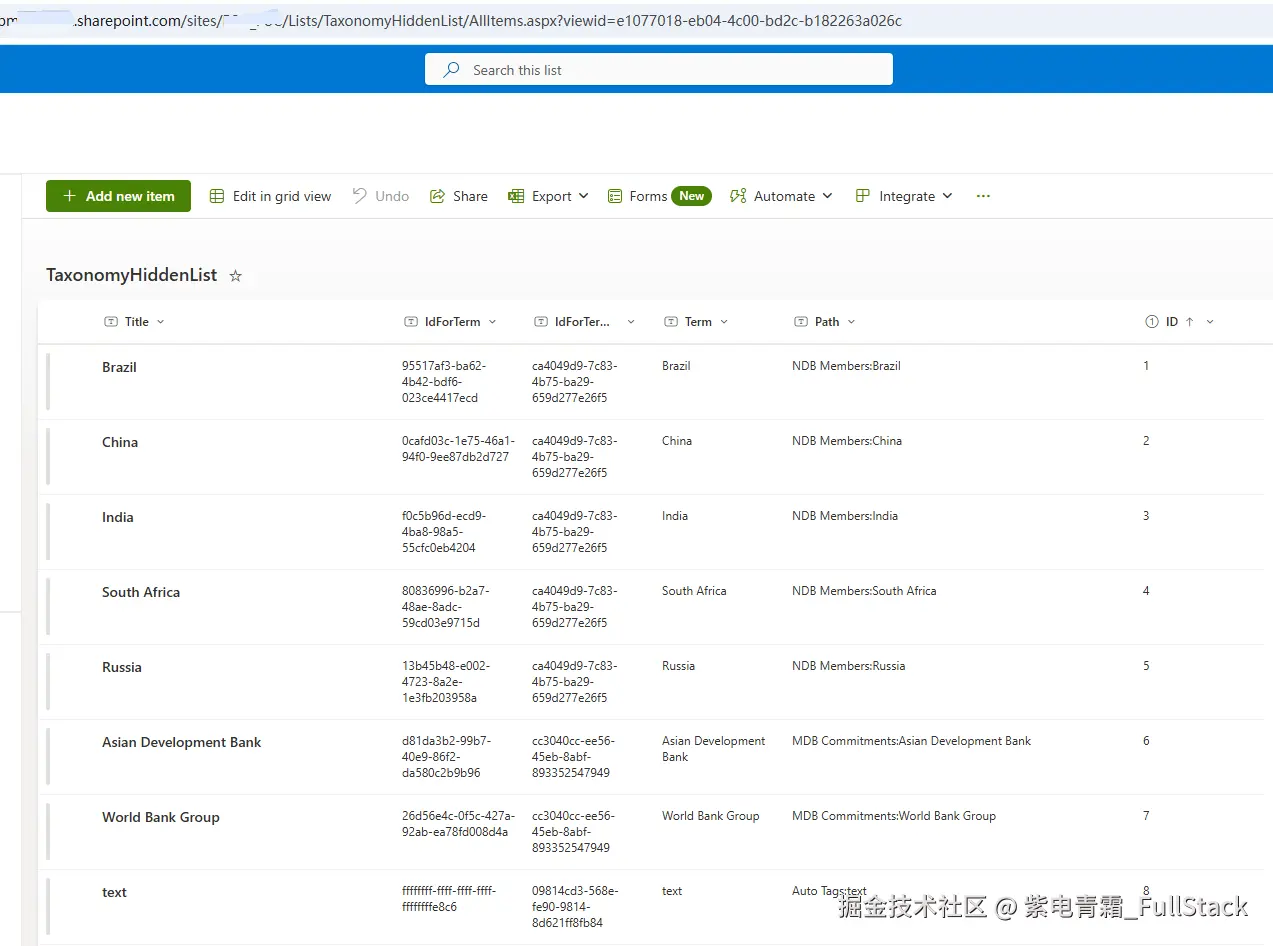
Task: Open Edit in grid view
Action: [x=270, y=196]
